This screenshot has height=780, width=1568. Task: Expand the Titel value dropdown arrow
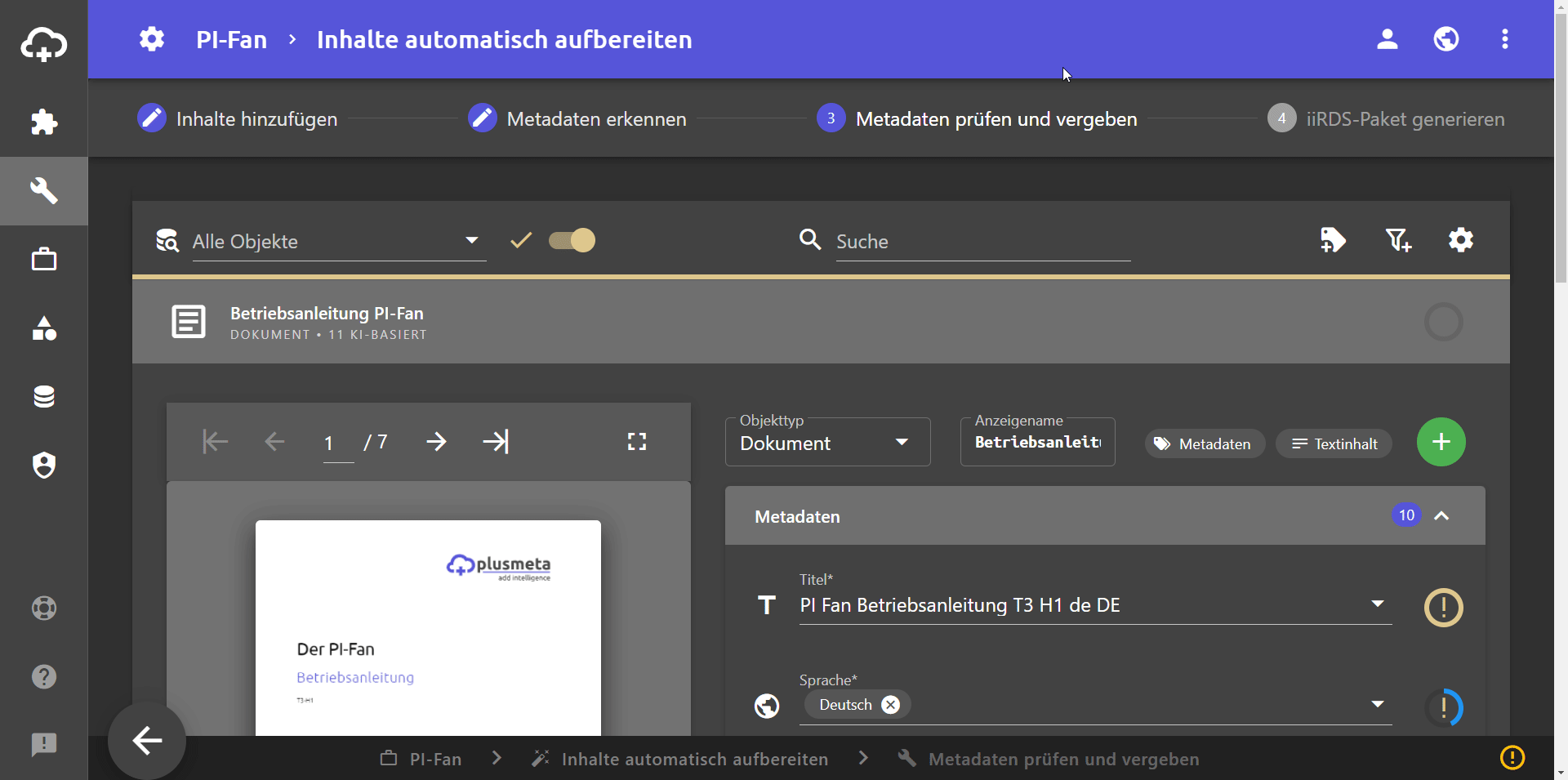[x=1378, y=604]
